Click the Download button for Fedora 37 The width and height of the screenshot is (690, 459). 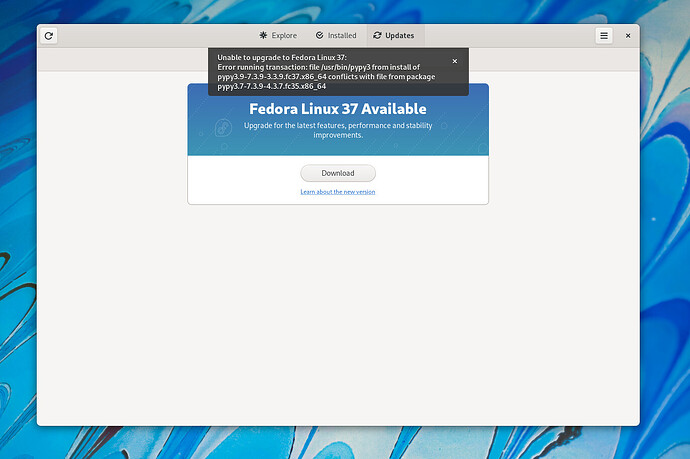tap(338, 173)
